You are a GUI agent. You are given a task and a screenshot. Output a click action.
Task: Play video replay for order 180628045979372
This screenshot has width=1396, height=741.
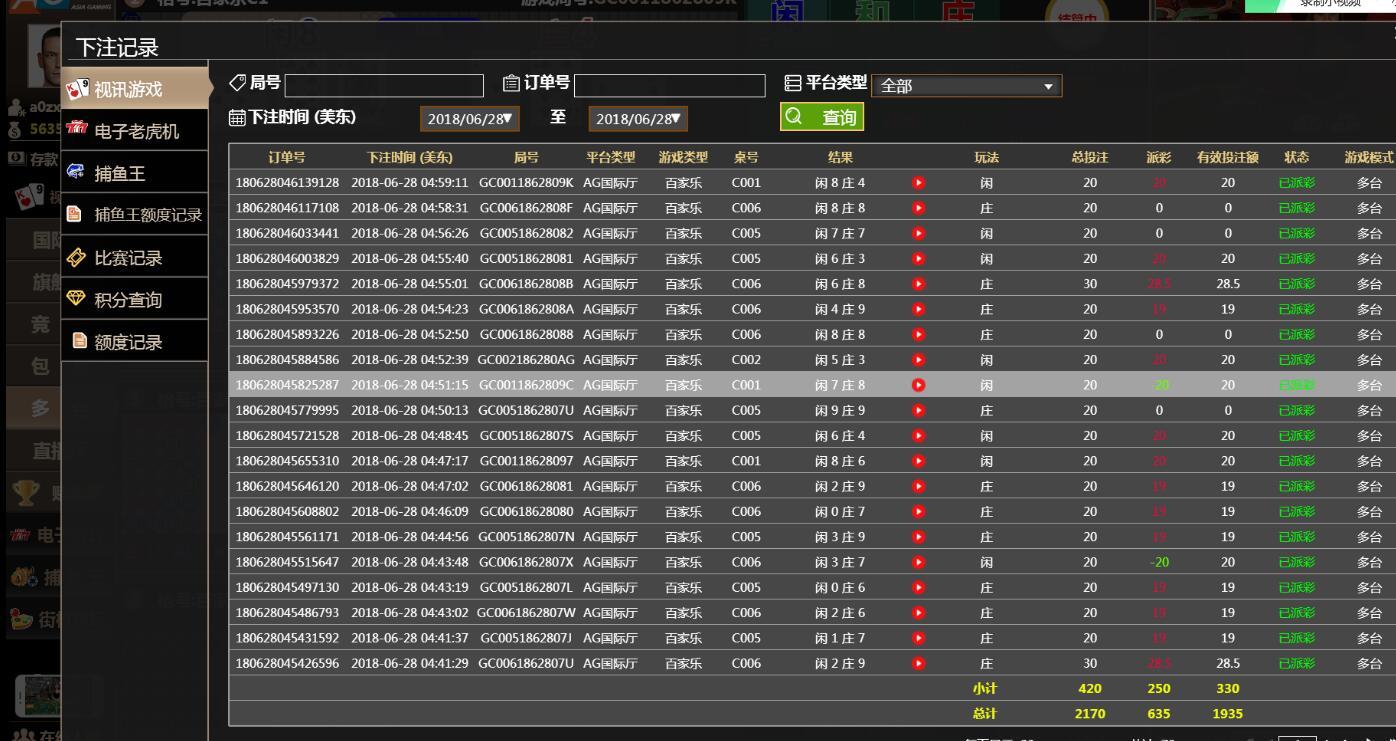[x=918, y=284]
